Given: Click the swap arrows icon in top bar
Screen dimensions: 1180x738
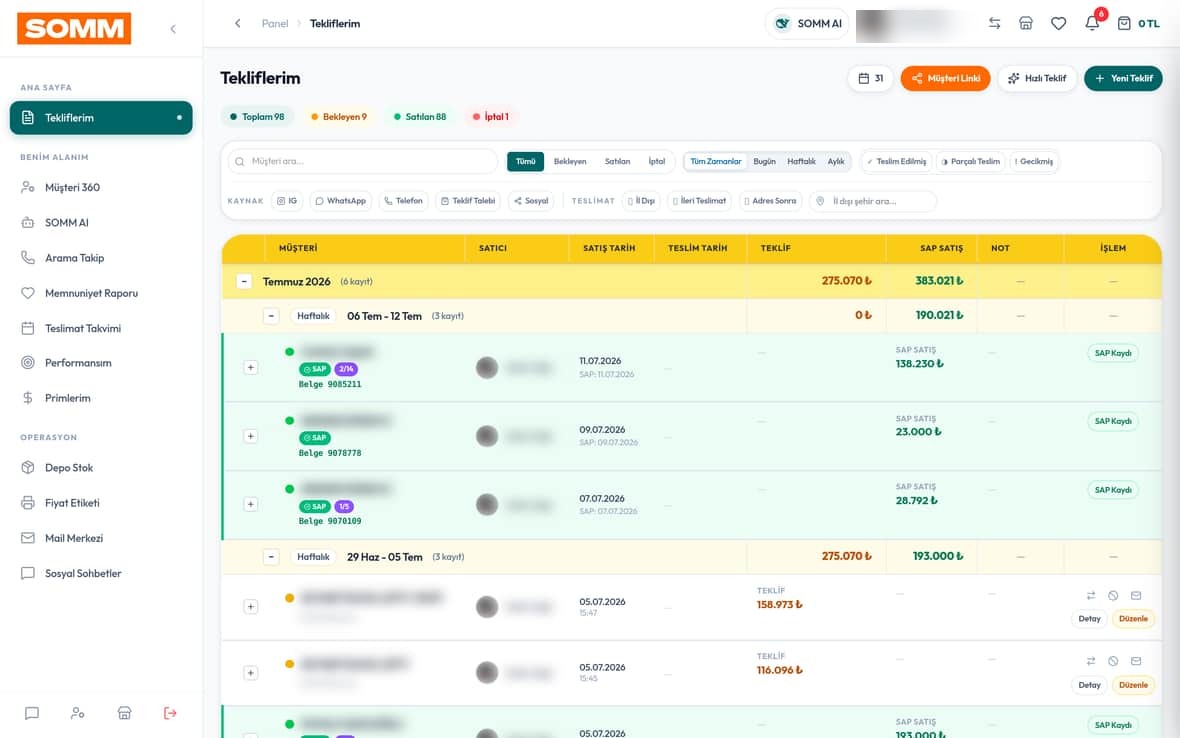Looking at the screenshot, I should [994, 23].
